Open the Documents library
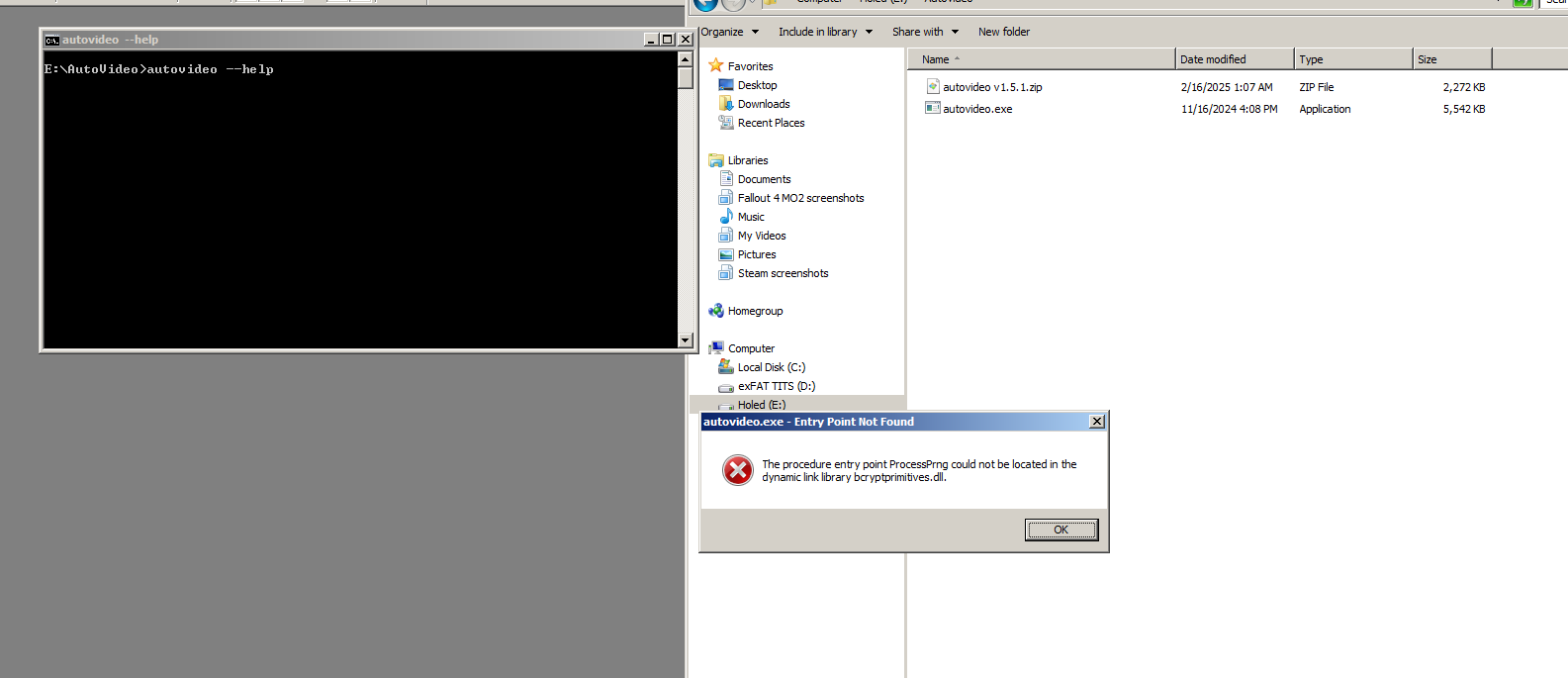 764,179
